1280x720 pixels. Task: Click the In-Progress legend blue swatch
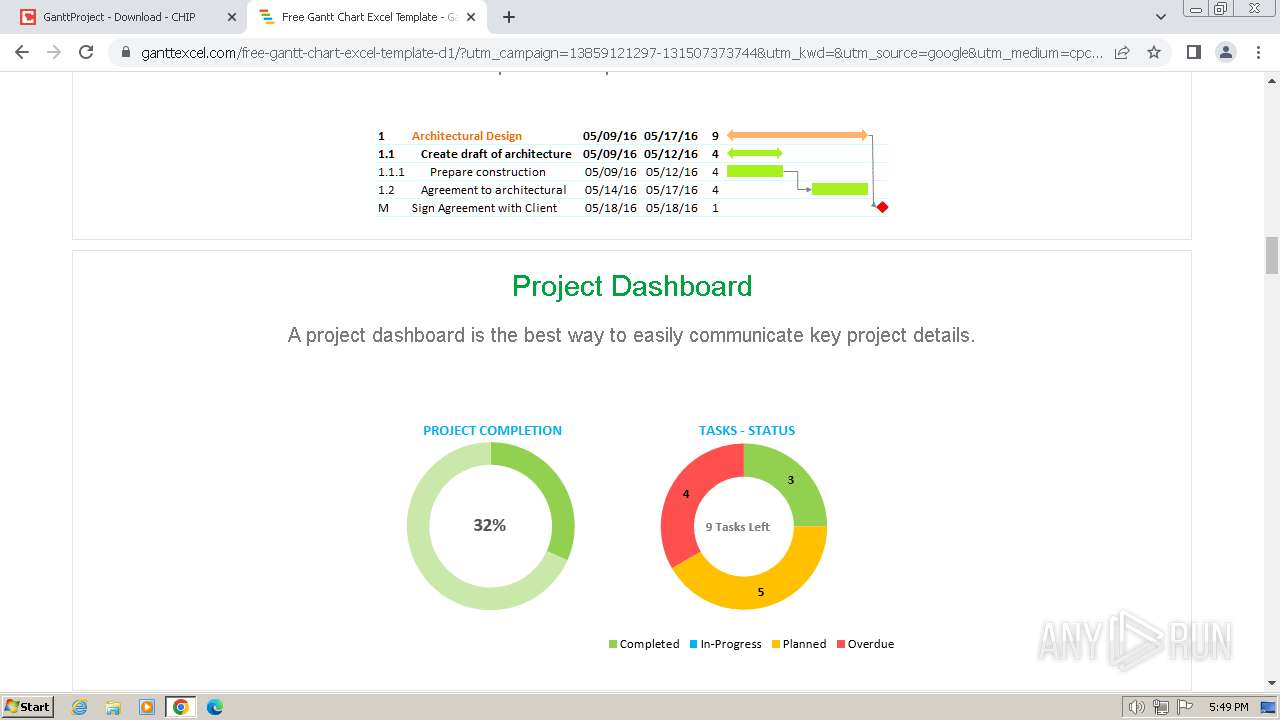[694, 644]
